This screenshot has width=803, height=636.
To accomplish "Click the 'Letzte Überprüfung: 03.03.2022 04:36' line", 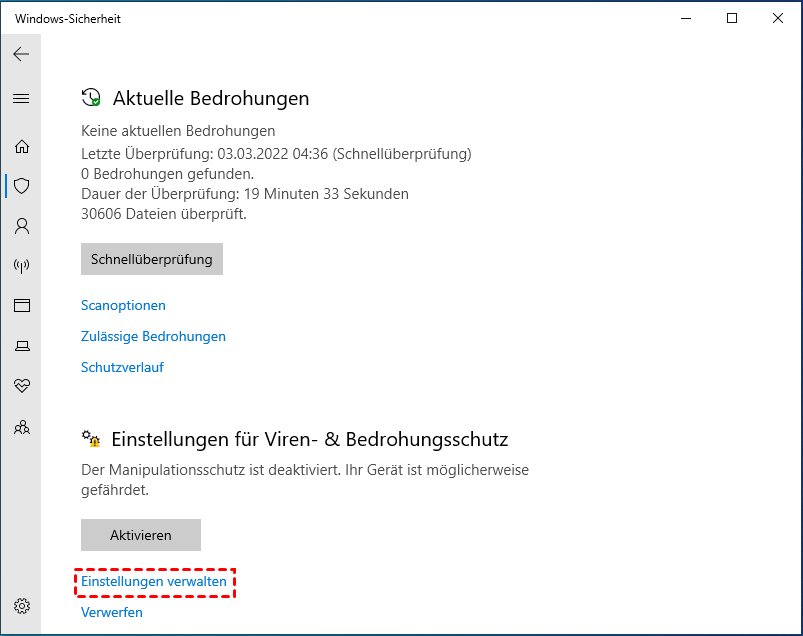I will point(276,154).
